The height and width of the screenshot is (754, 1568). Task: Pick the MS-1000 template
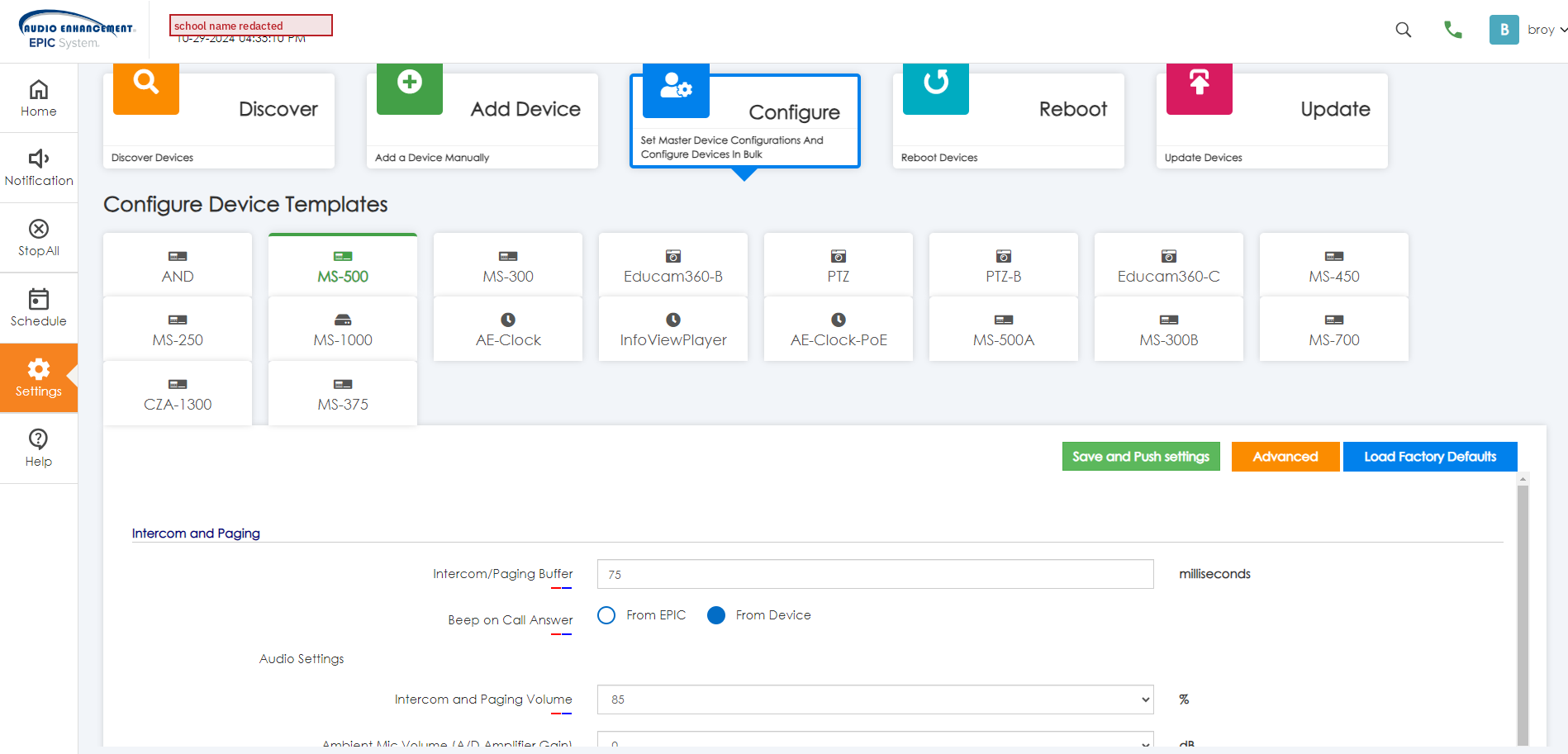[x=343, y=329]
